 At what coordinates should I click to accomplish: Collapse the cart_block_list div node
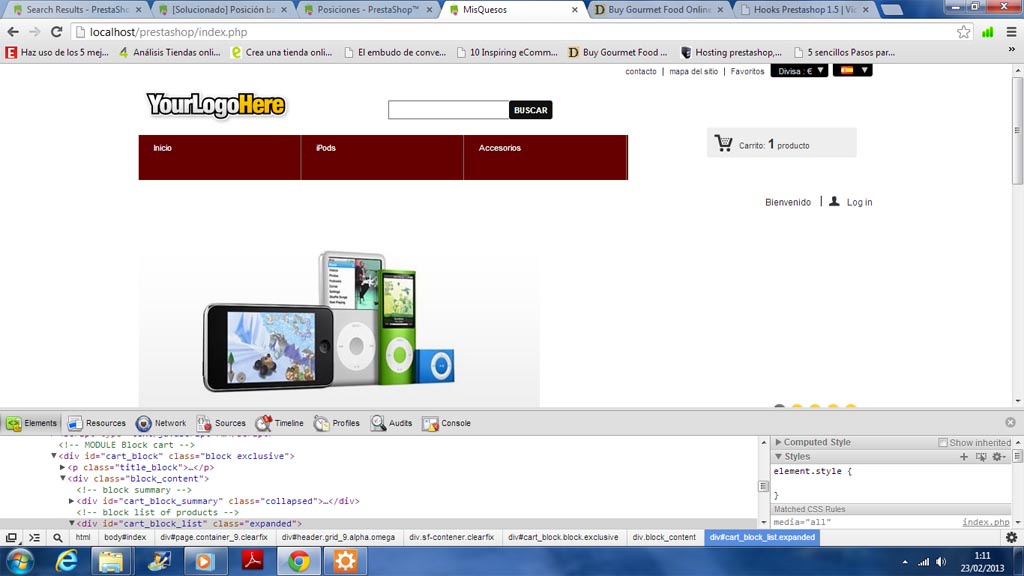72,524
